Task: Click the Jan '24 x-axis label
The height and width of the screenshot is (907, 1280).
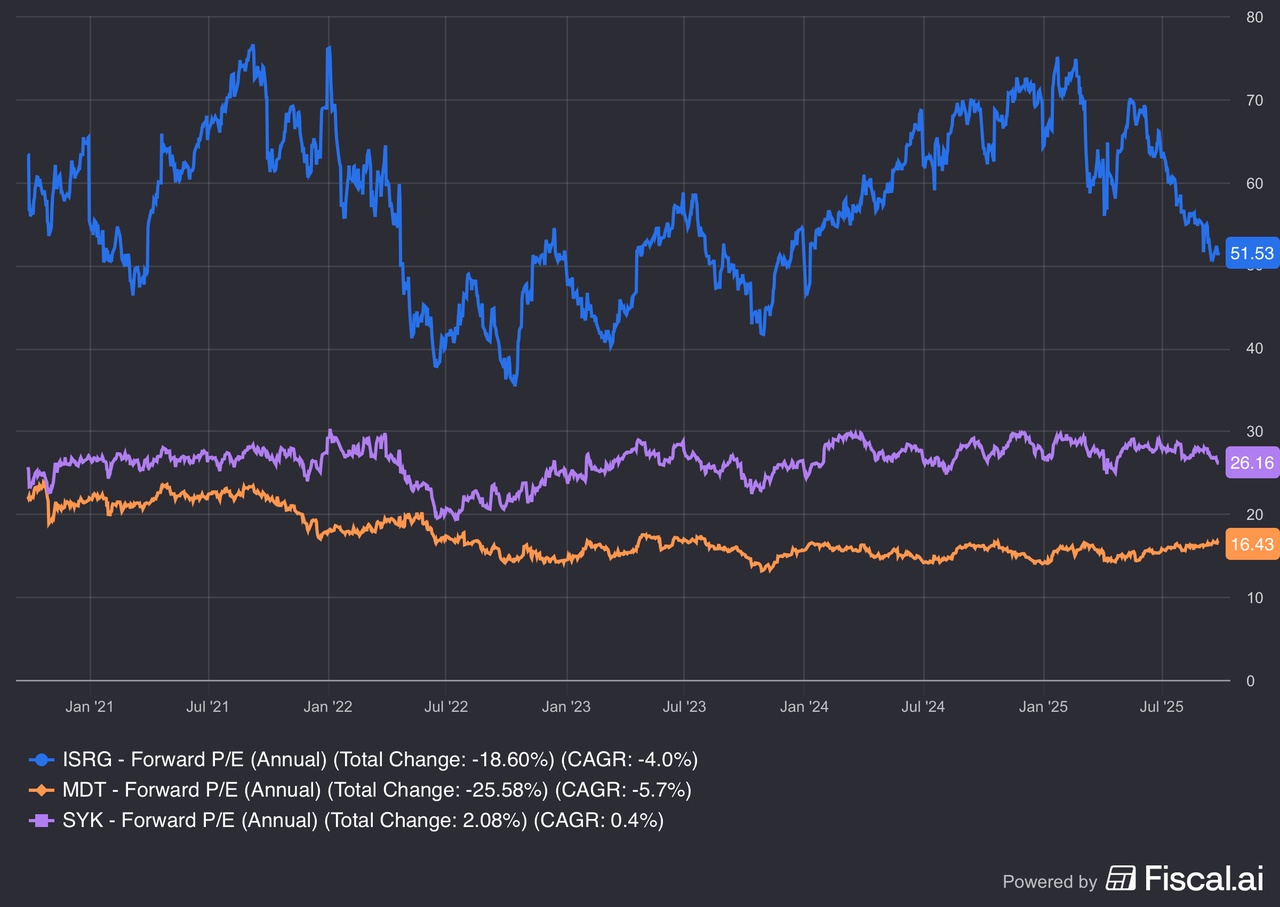Action: click(x=804, y=707)
